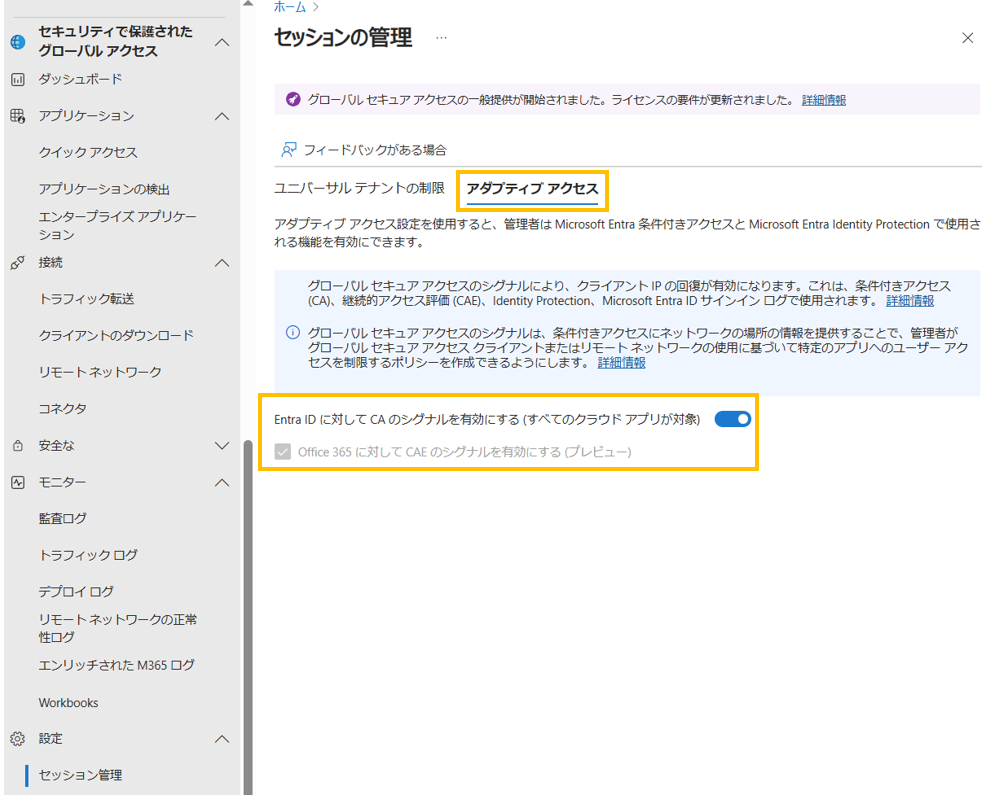Open 詳細情報 link after サインイン ログ text
This screenshot has width=985, height=799.
910,301
